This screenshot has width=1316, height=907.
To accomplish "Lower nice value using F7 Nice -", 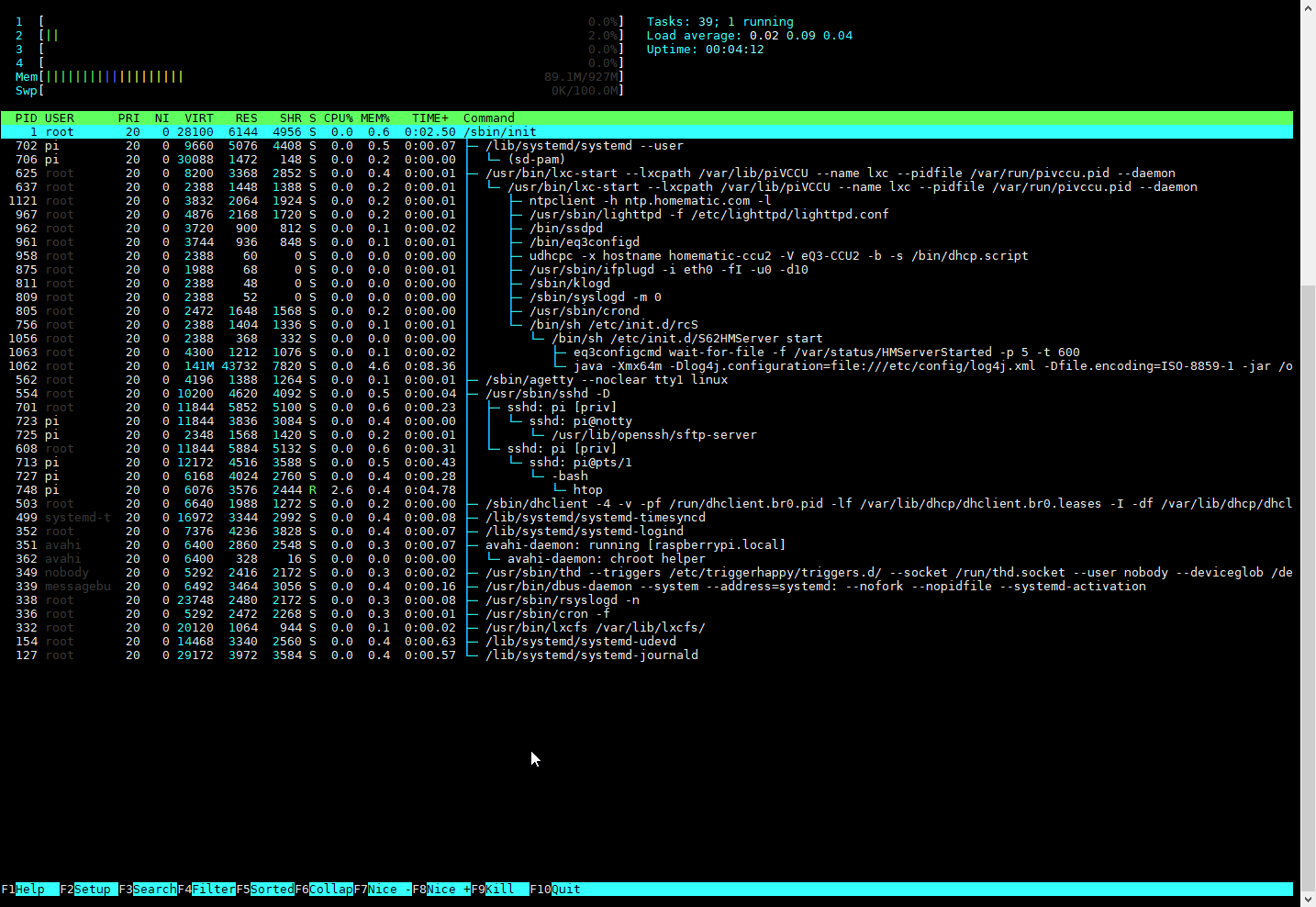I will (x=383, y=889).
